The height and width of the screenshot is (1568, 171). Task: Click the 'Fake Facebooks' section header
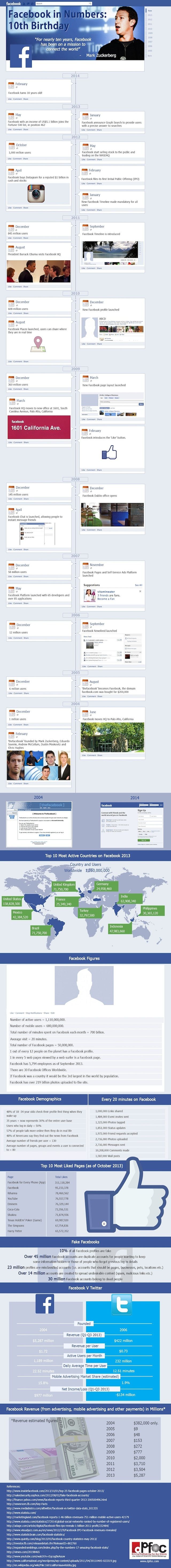[85, 1241]
